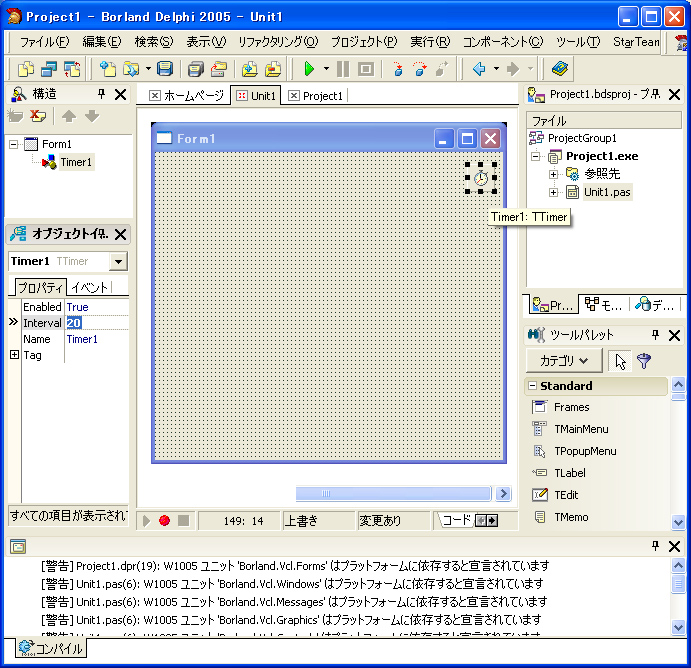691x668 pixels.
Task: Click the Enabled property value True
Action: coord(78,307)
